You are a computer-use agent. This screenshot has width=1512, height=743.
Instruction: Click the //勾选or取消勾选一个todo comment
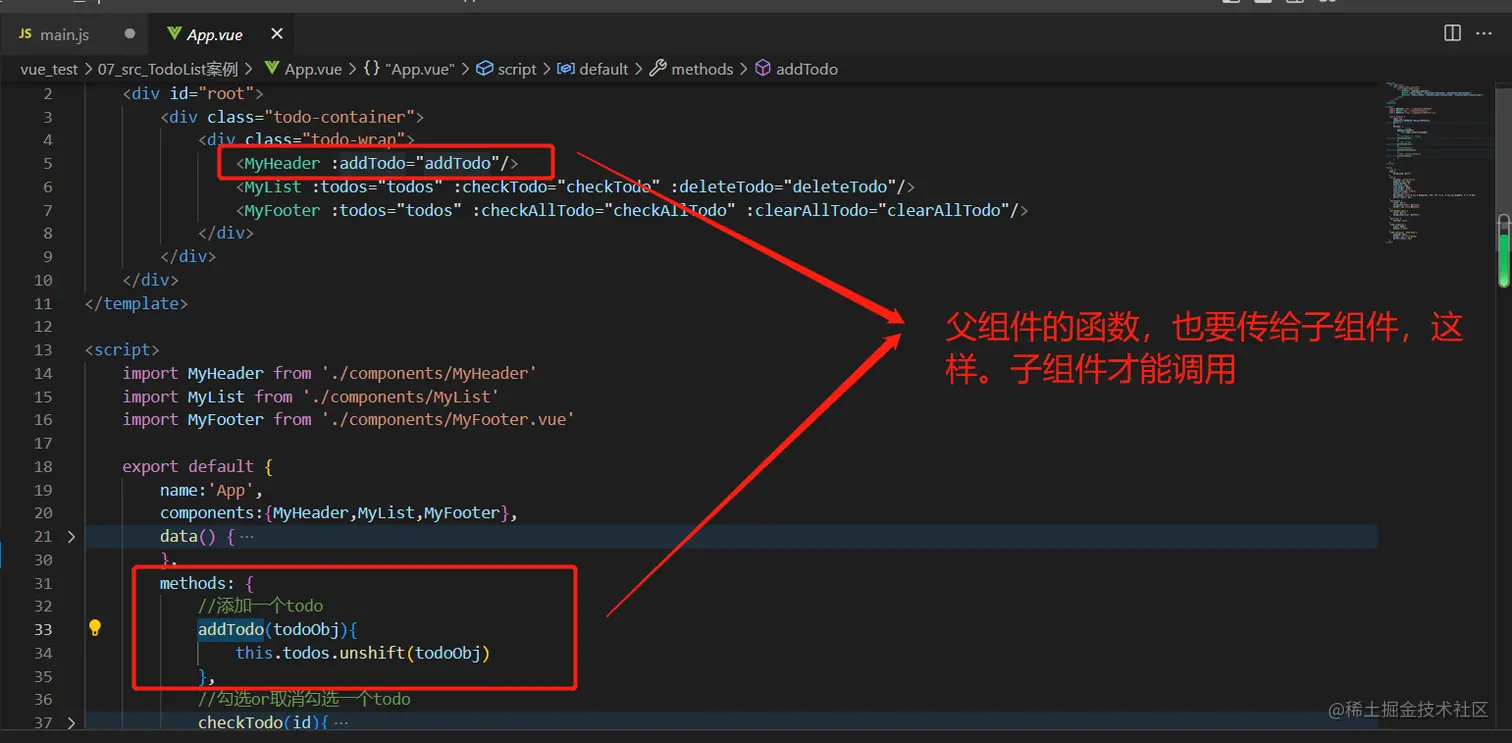pos(304,699)
